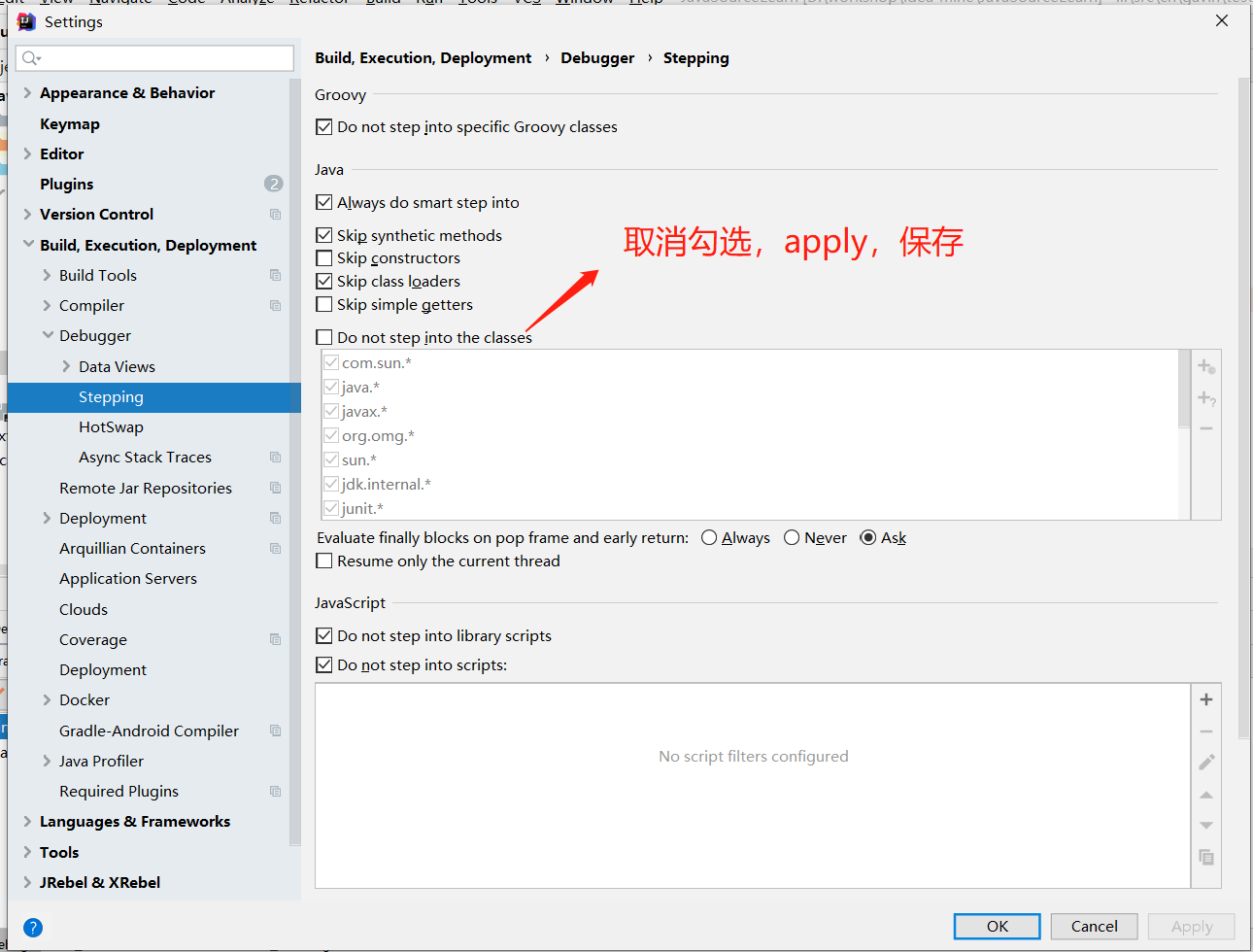Focus the settings search field
The height and width of the screenshot is (952, 1253).
(165, 58)
